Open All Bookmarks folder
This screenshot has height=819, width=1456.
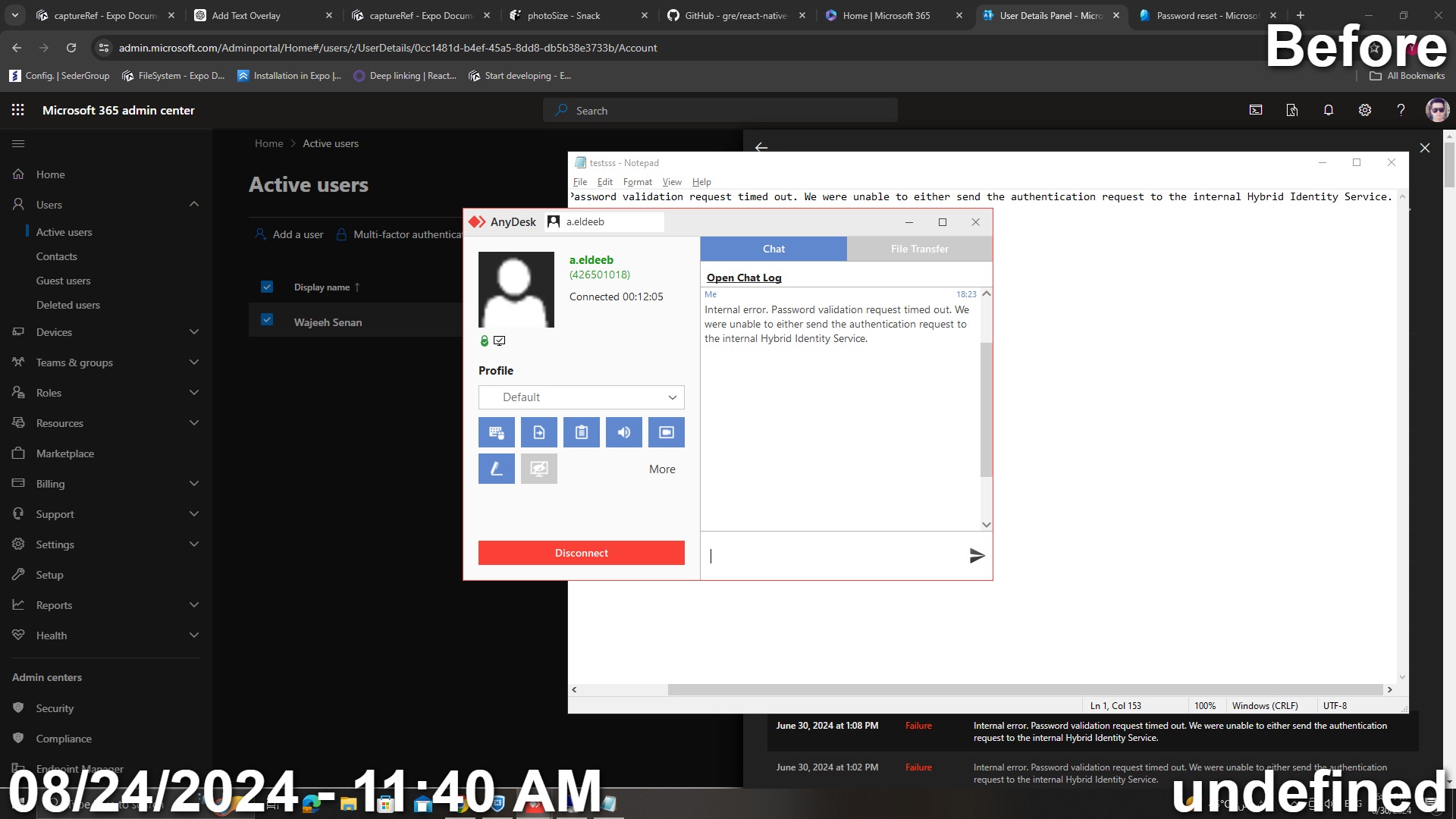pyautogui.click(x=1407, y=76)
